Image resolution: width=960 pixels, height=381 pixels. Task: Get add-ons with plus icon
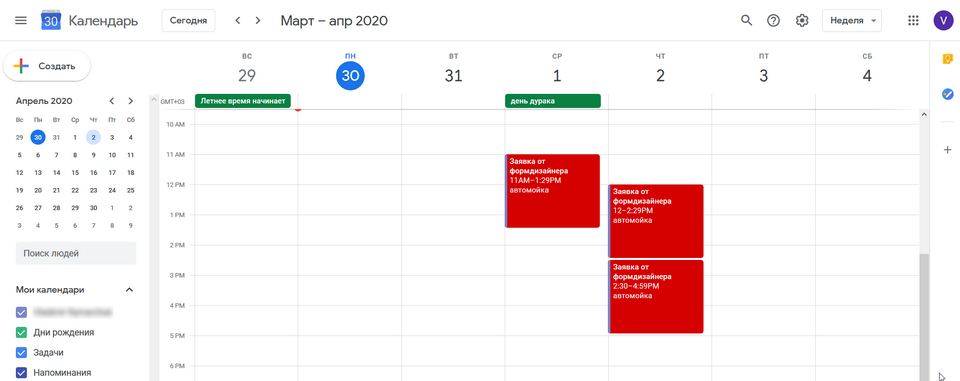click(947, 149)
